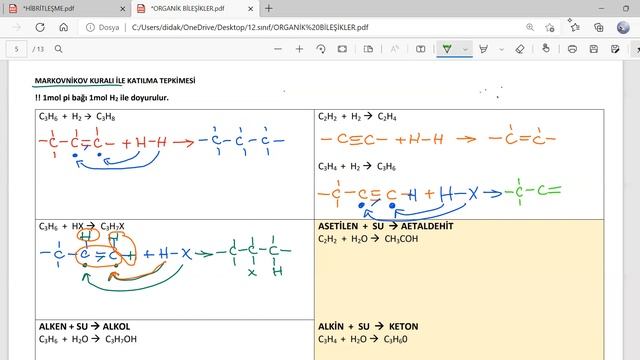Go to the browser home page
Screen dimensions: 640x360
point(64,27)
